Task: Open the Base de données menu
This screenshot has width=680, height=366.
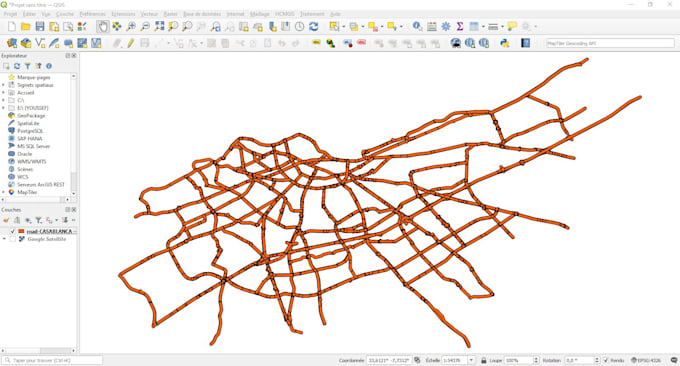Action: [x=202, y=14]
